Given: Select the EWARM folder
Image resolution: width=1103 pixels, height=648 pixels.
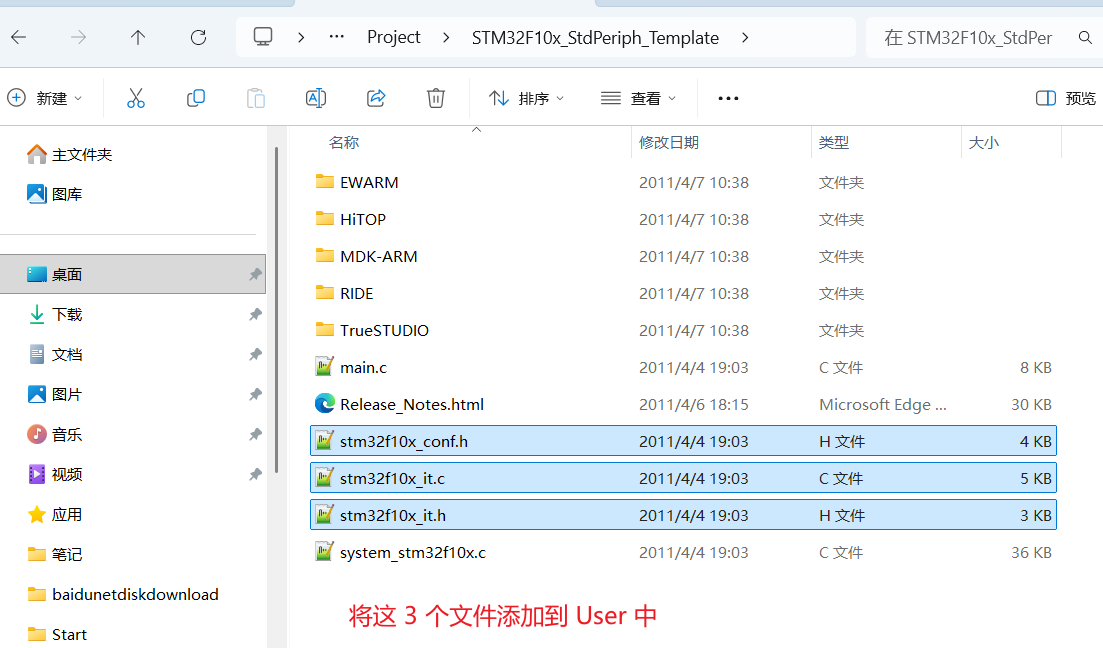Looking at the screenshot, I should [683, 182].
